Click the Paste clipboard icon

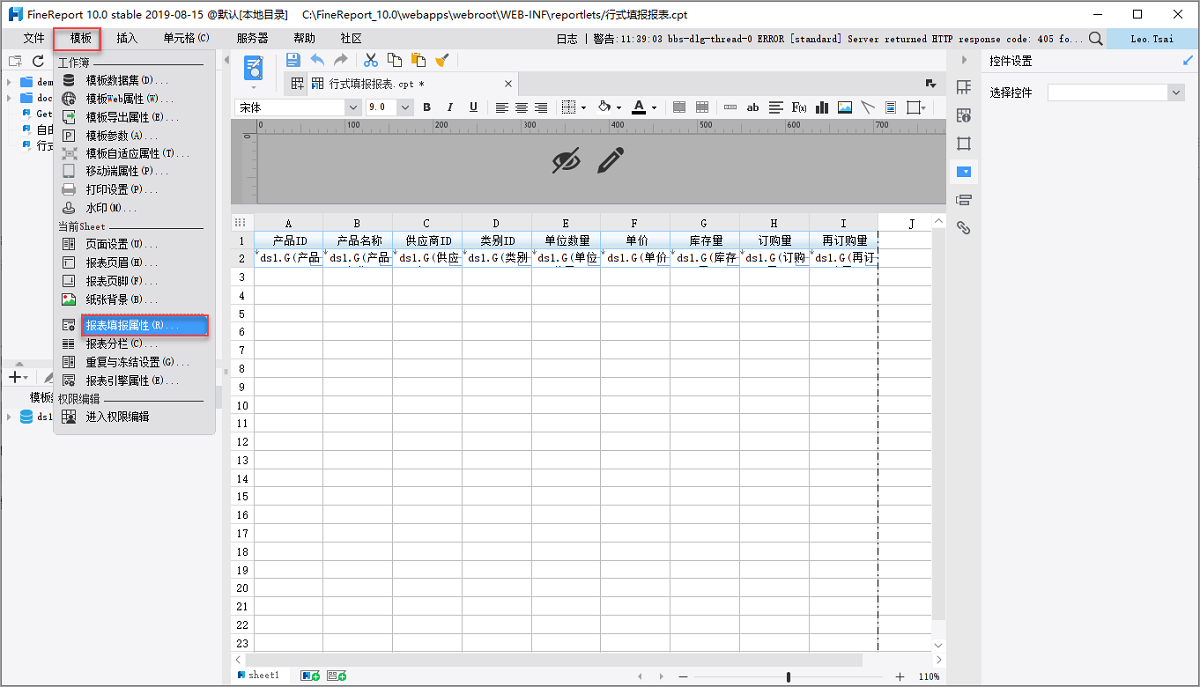coord(418,60)
